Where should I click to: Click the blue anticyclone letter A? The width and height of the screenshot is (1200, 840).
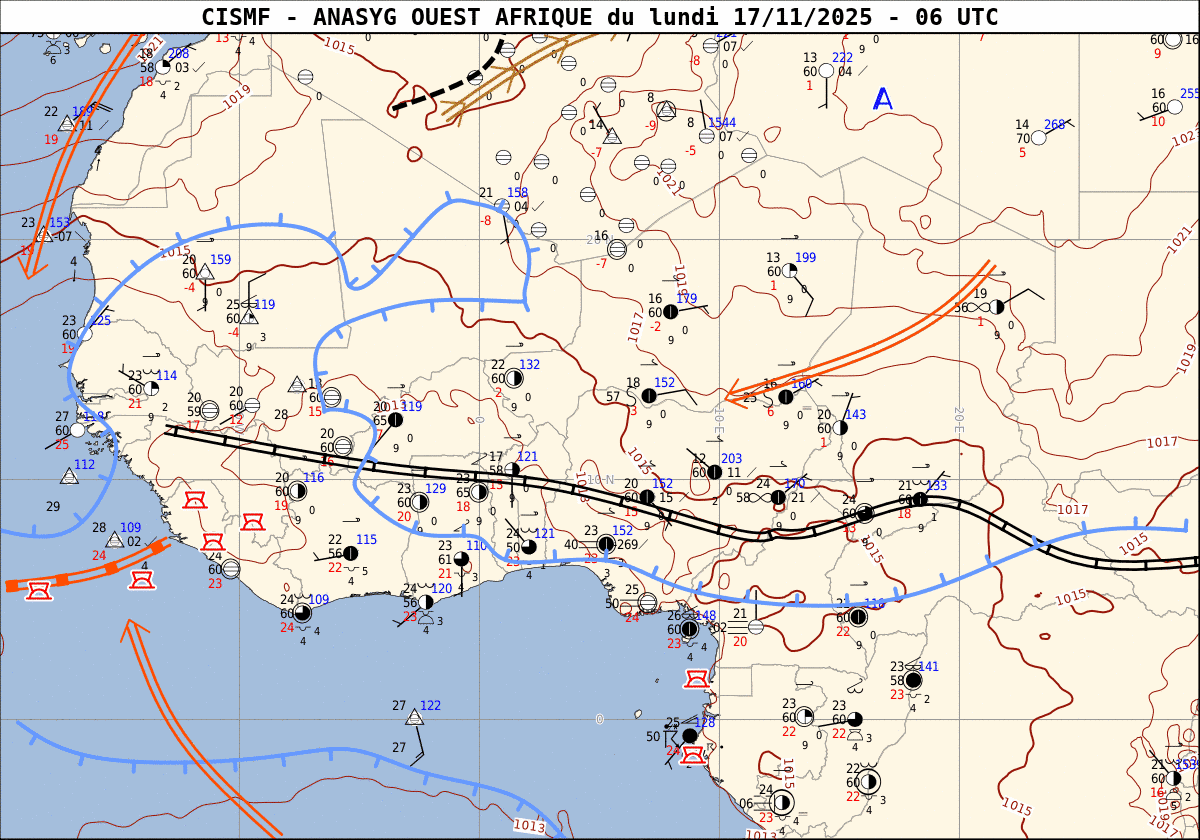pyautogui.click(x=883, y=99)
